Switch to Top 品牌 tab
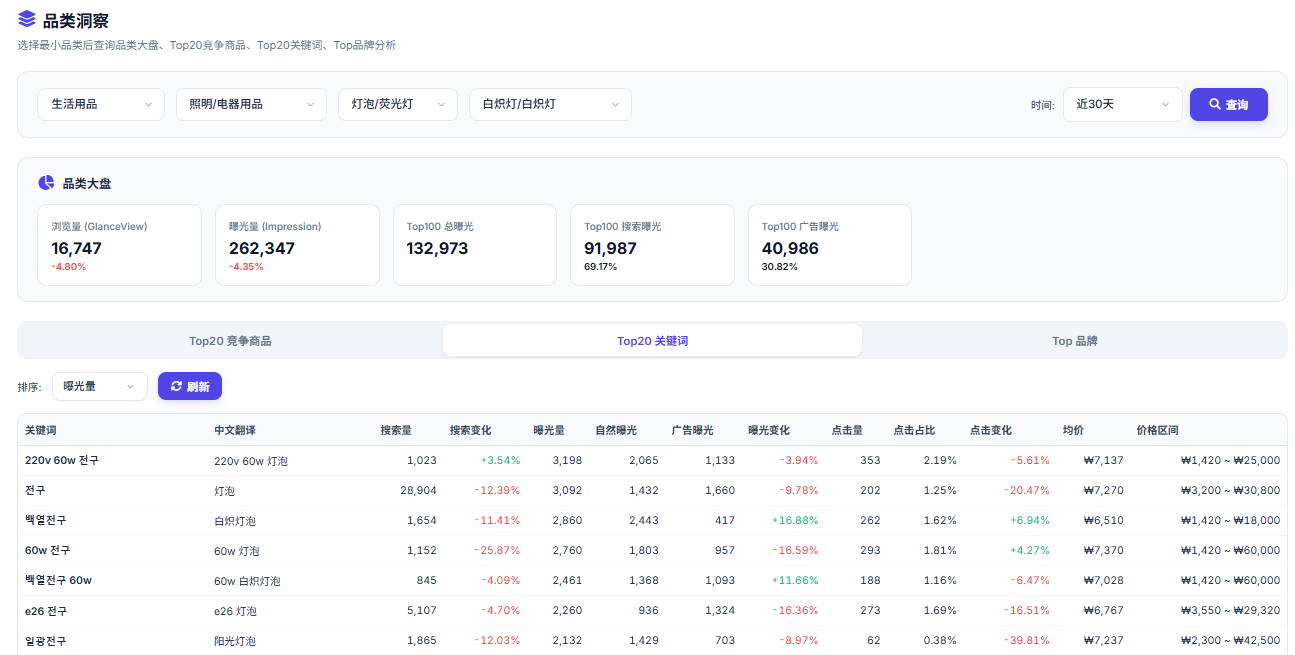1295x655 pixels. pos(1075,341)
